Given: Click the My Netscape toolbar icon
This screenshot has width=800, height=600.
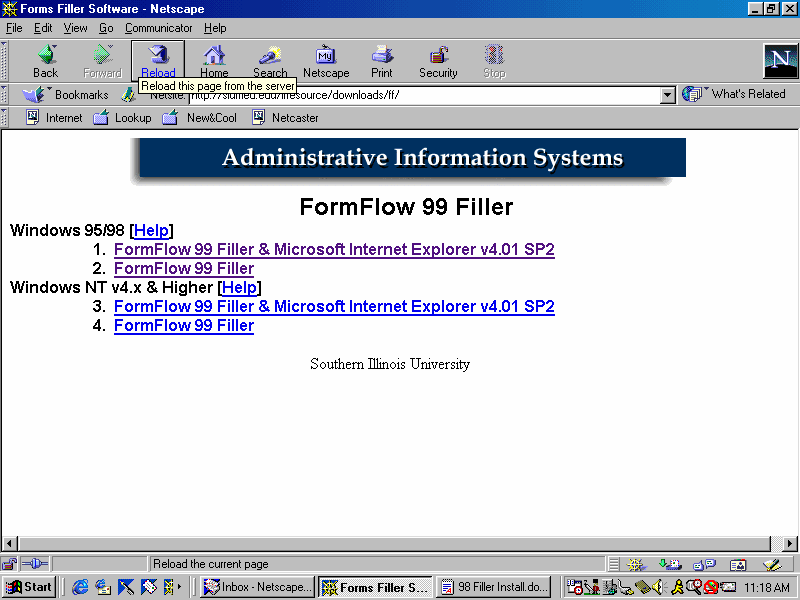Looking at the screenshot, I should [326, 61].
